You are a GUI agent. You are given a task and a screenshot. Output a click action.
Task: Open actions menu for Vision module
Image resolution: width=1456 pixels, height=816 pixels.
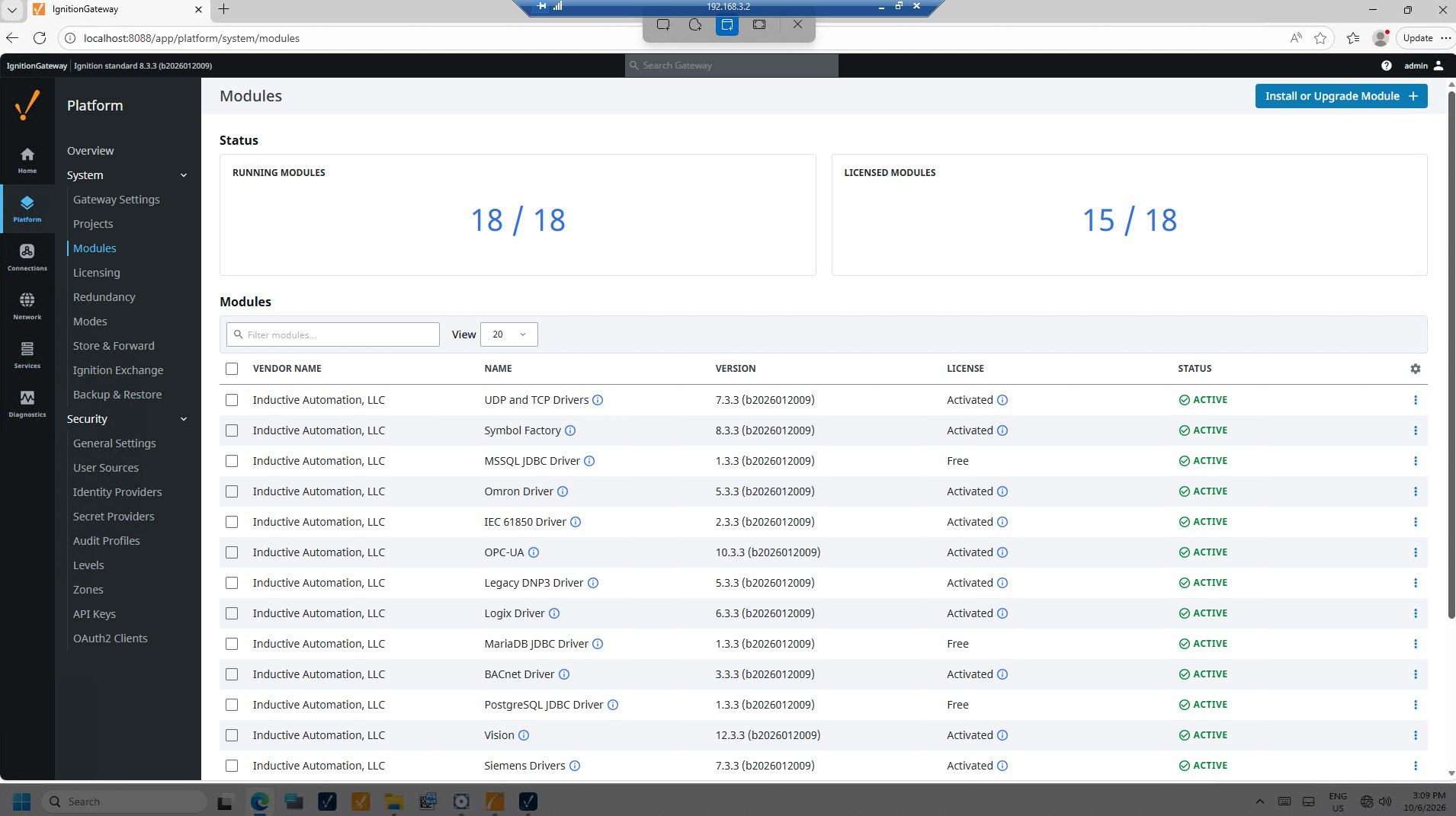[x=1416, y=735]
